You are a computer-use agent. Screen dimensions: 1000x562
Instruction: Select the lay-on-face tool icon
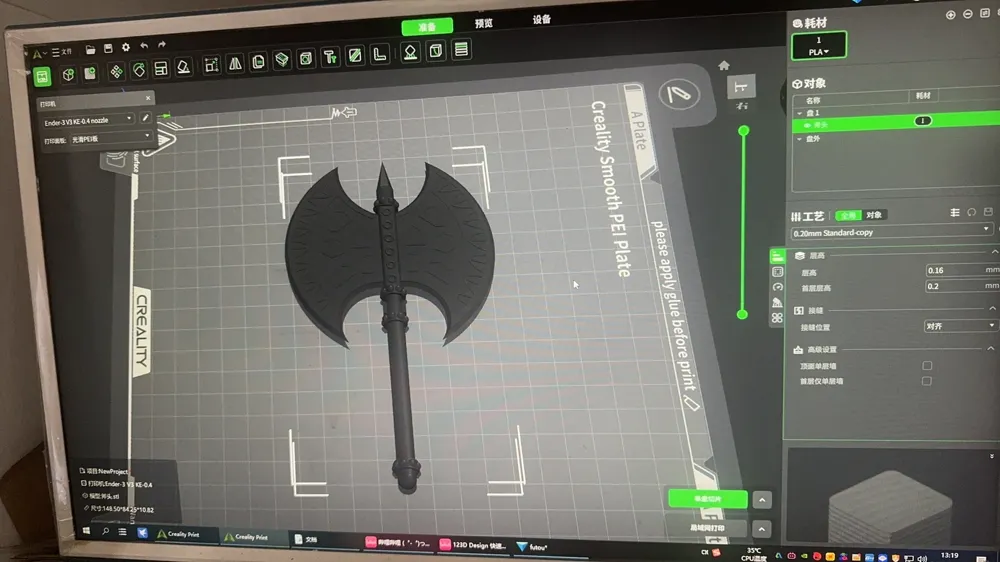click(184, 67)
